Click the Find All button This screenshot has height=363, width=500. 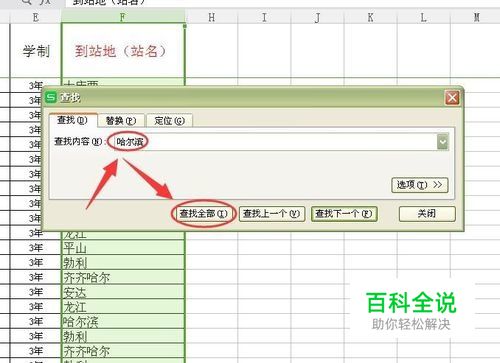point(203,214)
